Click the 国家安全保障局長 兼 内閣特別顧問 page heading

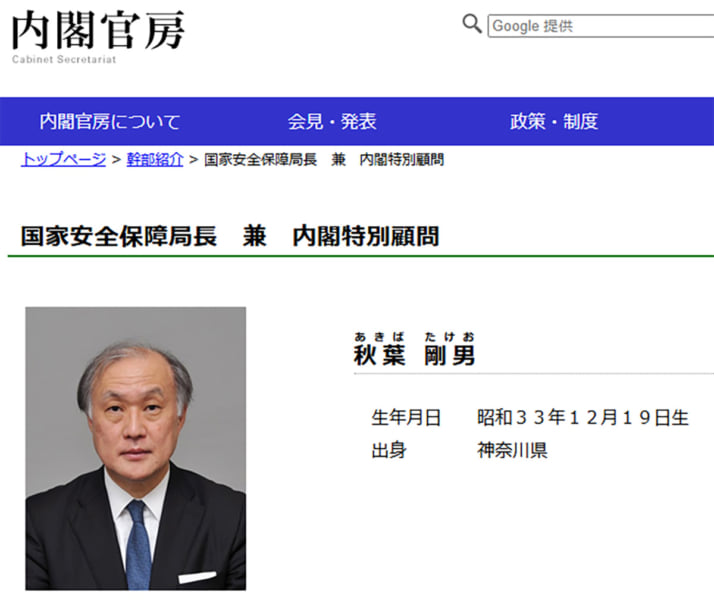[x=230, y=237]
